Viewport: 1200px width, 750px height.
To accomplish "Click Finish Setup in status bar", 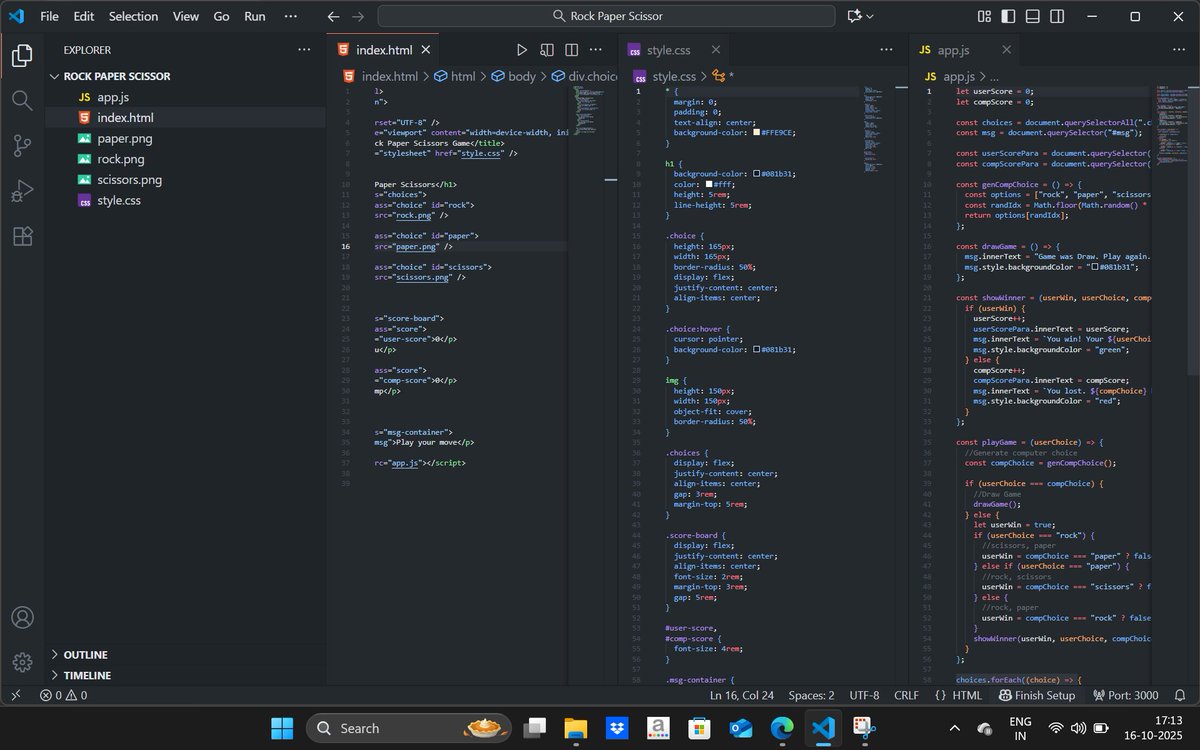I will click(x=1037, y=695).
